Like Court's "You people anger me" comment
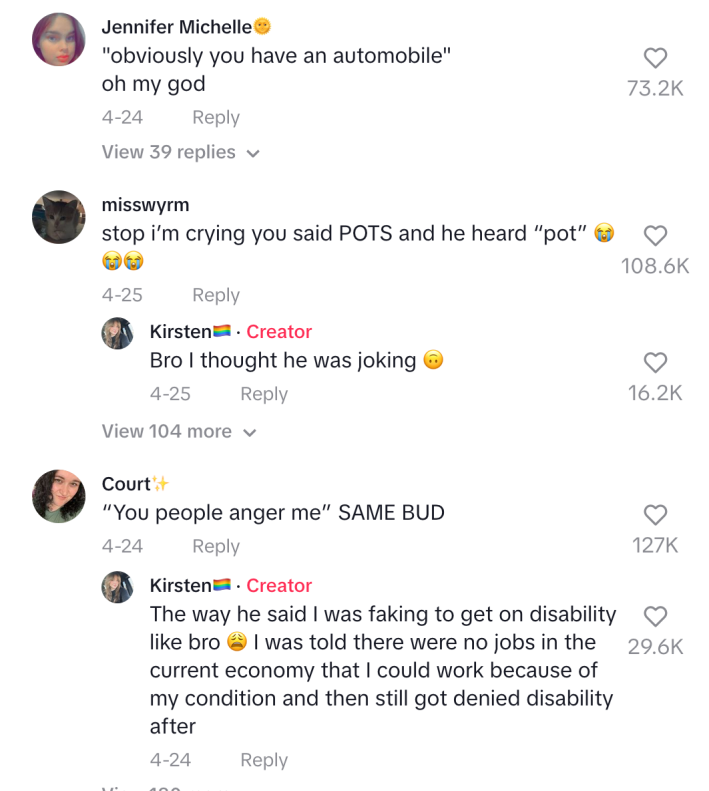 coord(655,515)
